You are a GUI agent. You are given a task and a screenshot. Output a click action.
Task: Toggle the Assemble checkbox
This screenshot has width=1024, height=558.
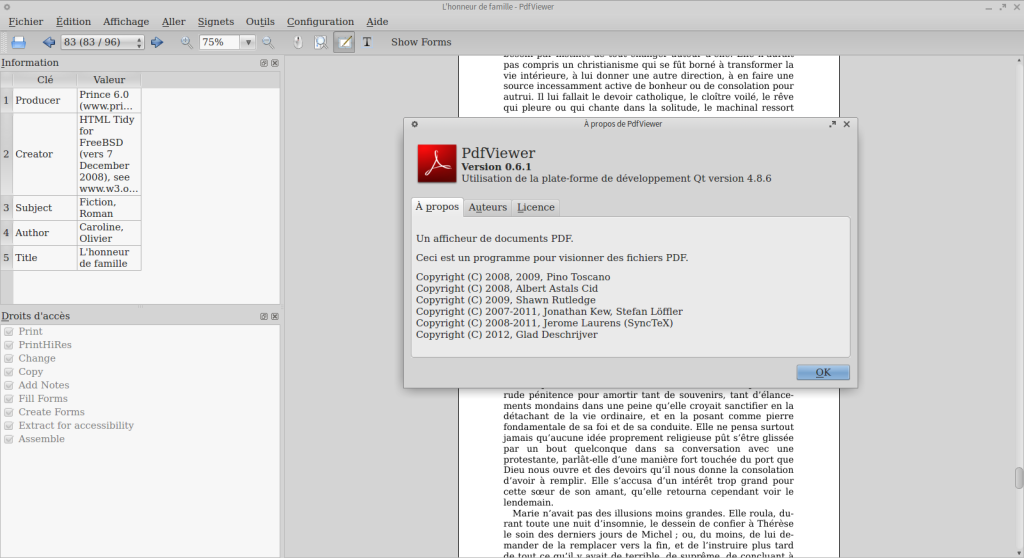(9, 439)
